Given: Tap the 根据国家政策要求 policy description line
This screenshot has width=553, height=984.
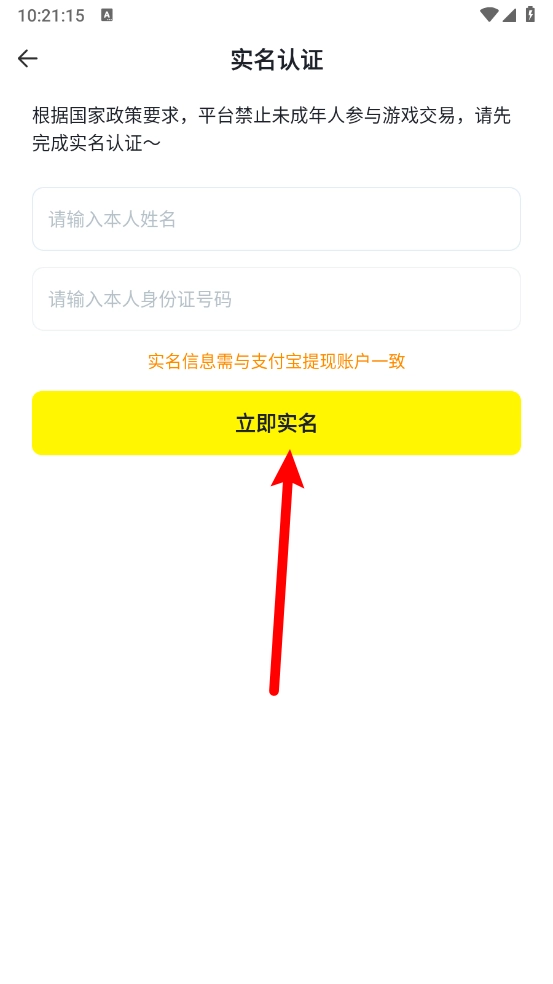Looking at the screenshot, I should coord(271,115).
